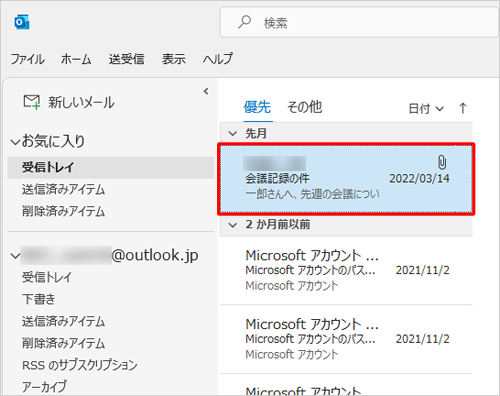Click the 検索 search input field

(x=360, y=23)
